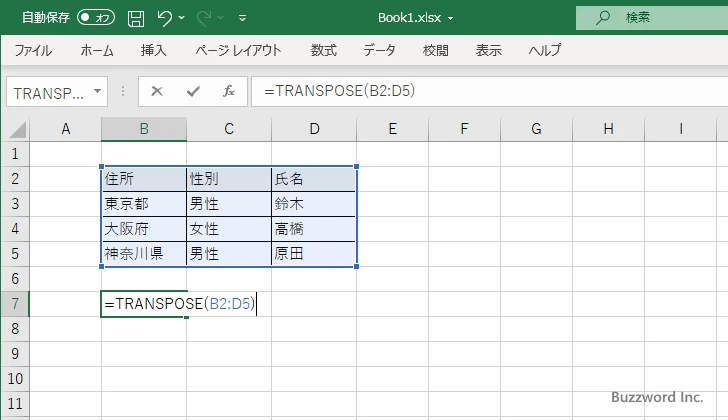
Task: Select column D header
Action: tap(314, 129)
